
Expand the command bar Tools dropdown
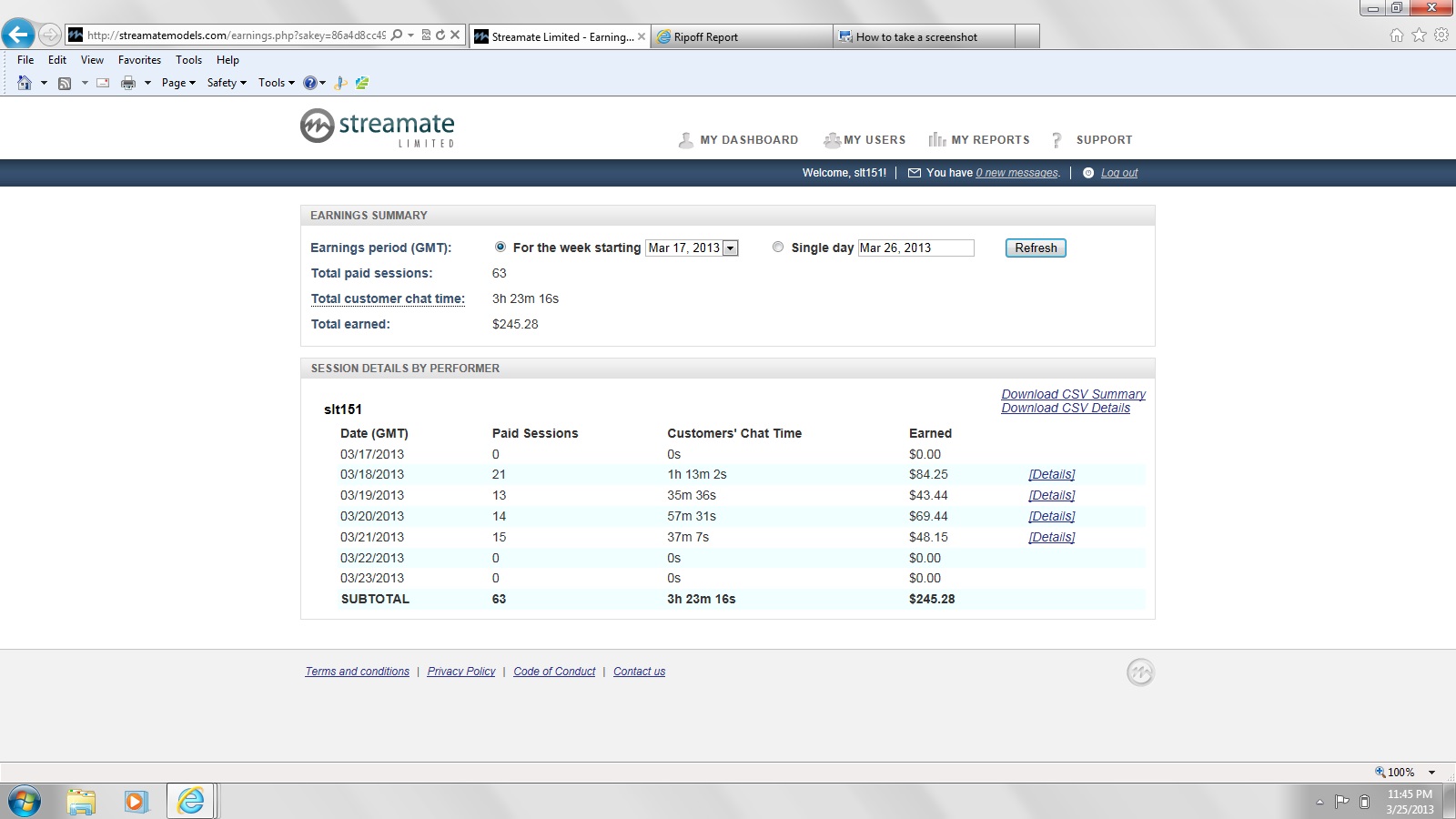[277, 83]
